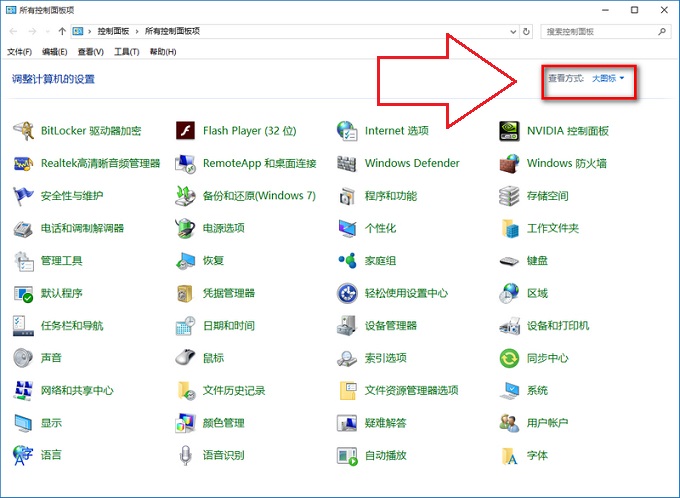Open the 存储空间 drives icon
This screenshot has width=680, height=498.
point(509,196)
